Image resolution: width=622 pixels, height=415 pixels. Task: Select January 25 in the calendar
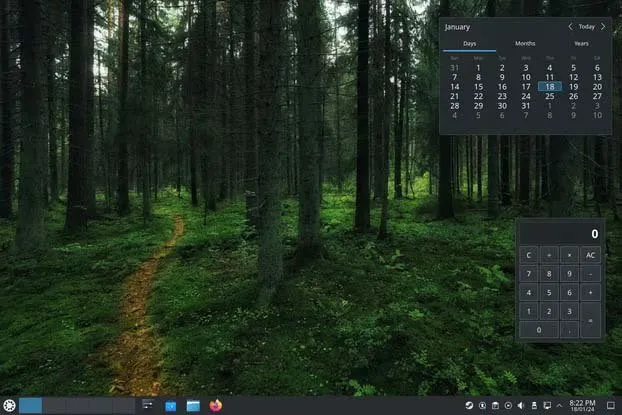point(550,96)
